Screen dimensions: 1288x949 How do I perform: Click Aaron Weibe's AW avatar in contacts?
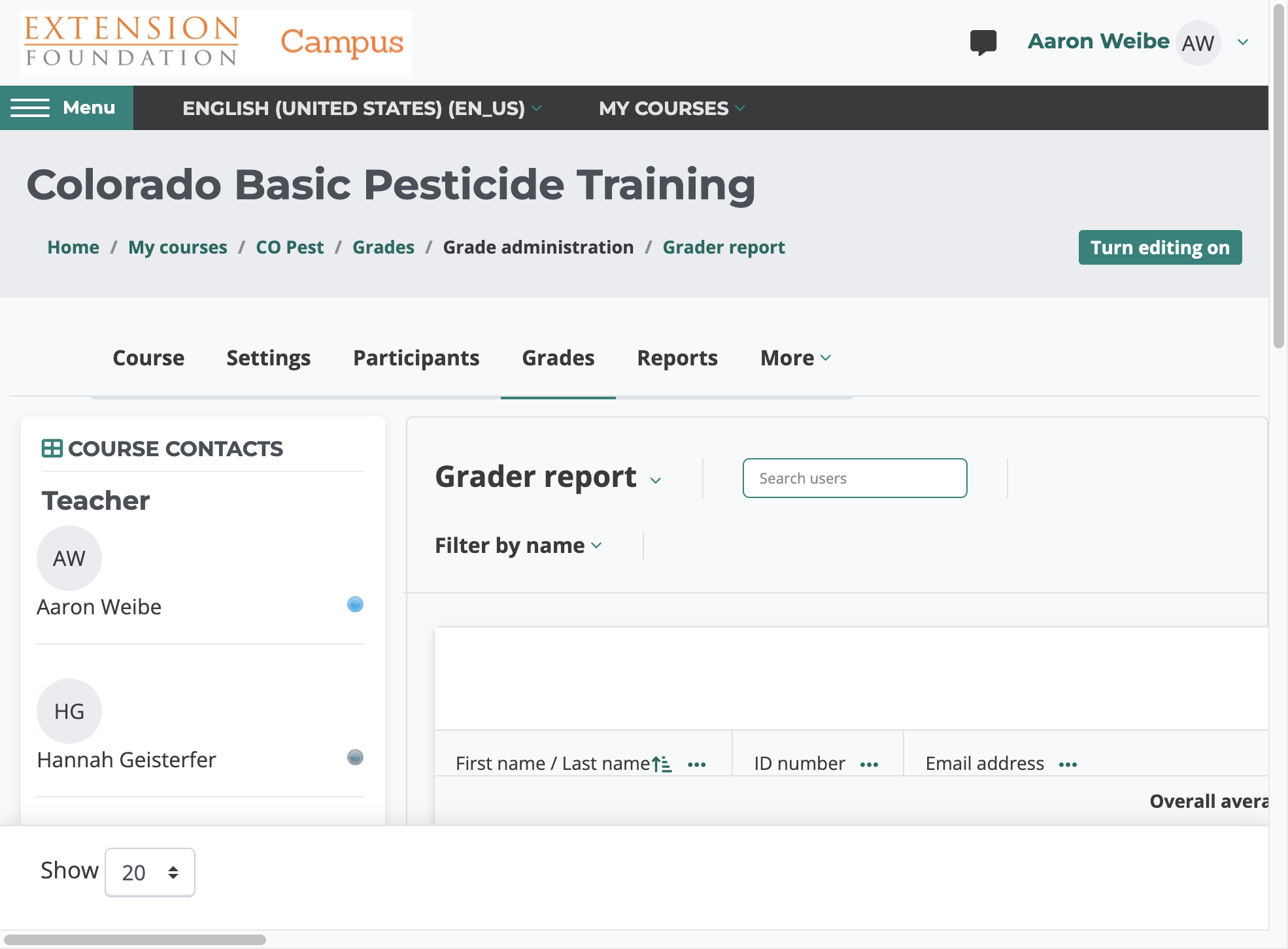click(69, 558)
